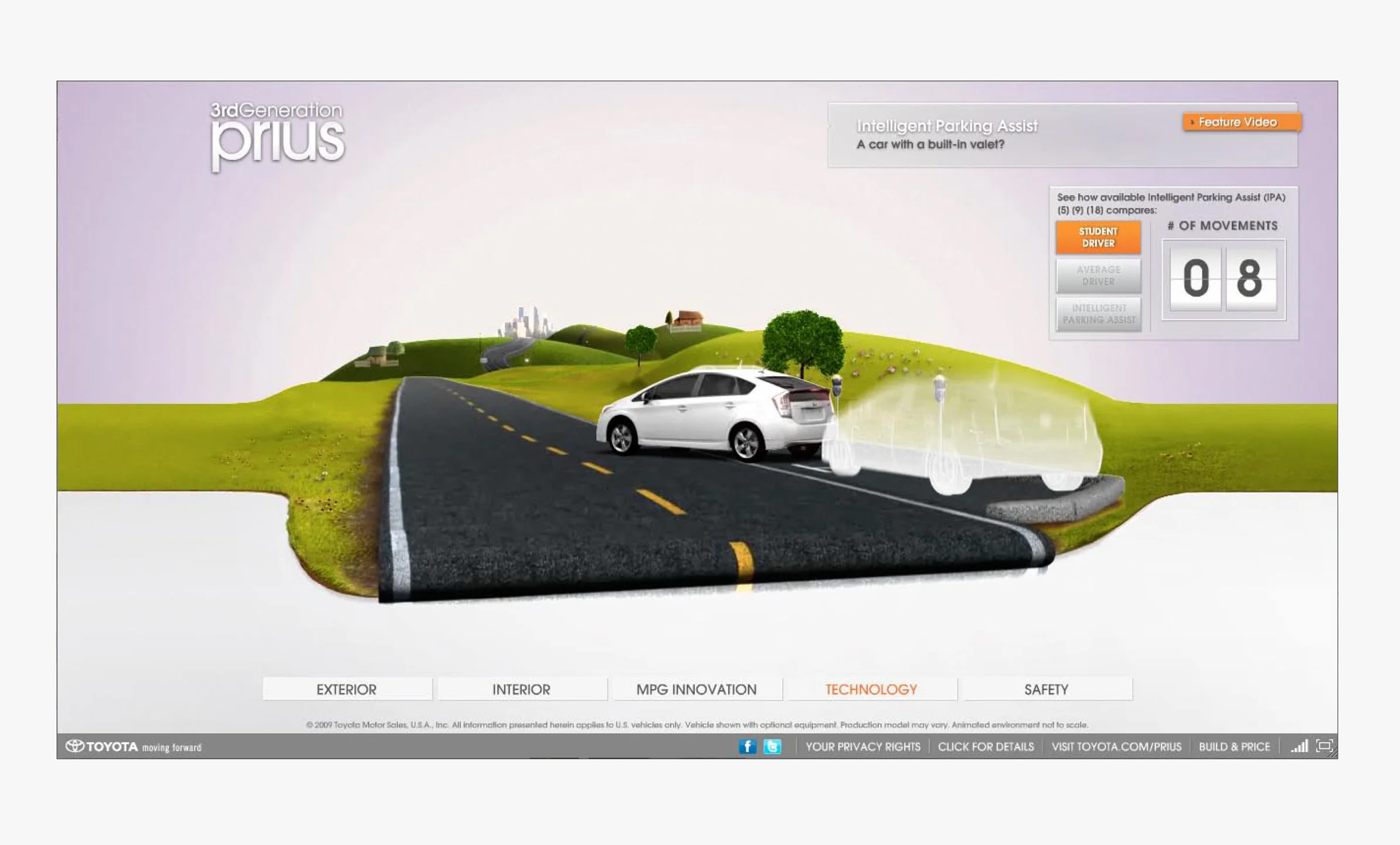Click the Intelligent Parking Assist heading

tap(947, 126)
